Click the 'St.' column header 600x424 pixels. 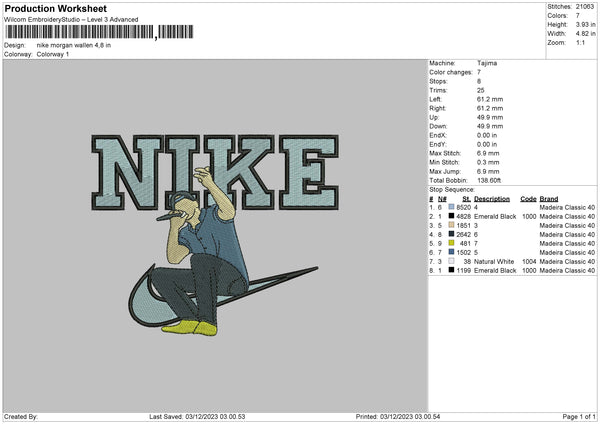[x=466, y=199]
